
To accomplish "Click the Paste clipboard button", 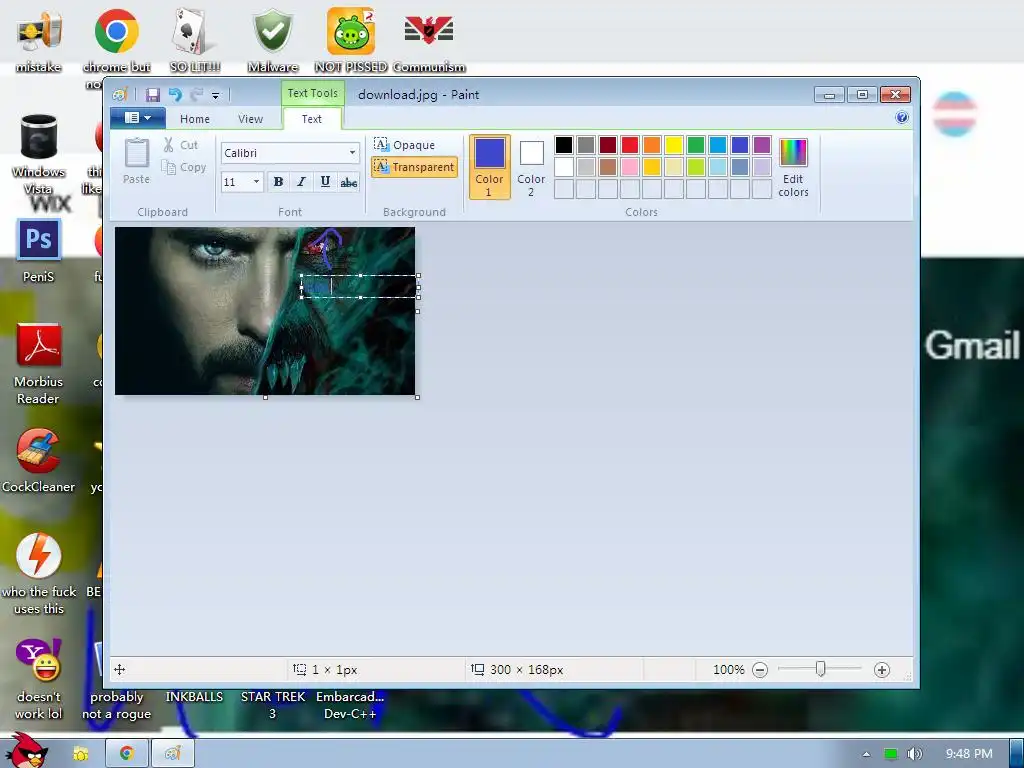I will coord(136,161).
